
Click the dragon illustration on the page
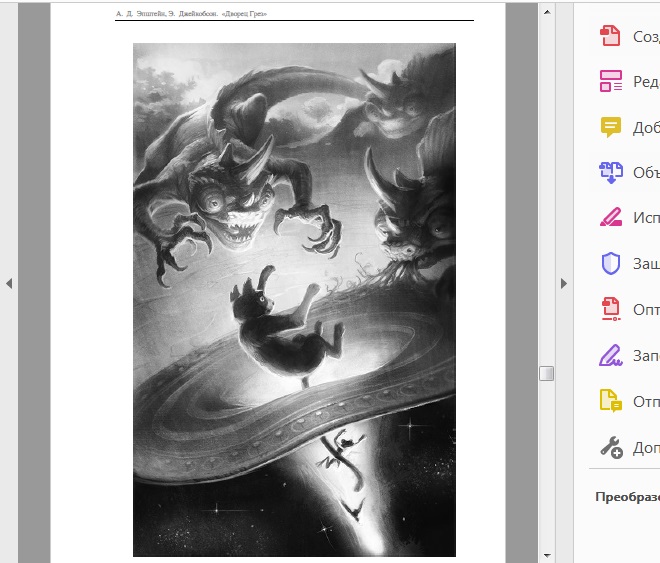tap(294, 300)
